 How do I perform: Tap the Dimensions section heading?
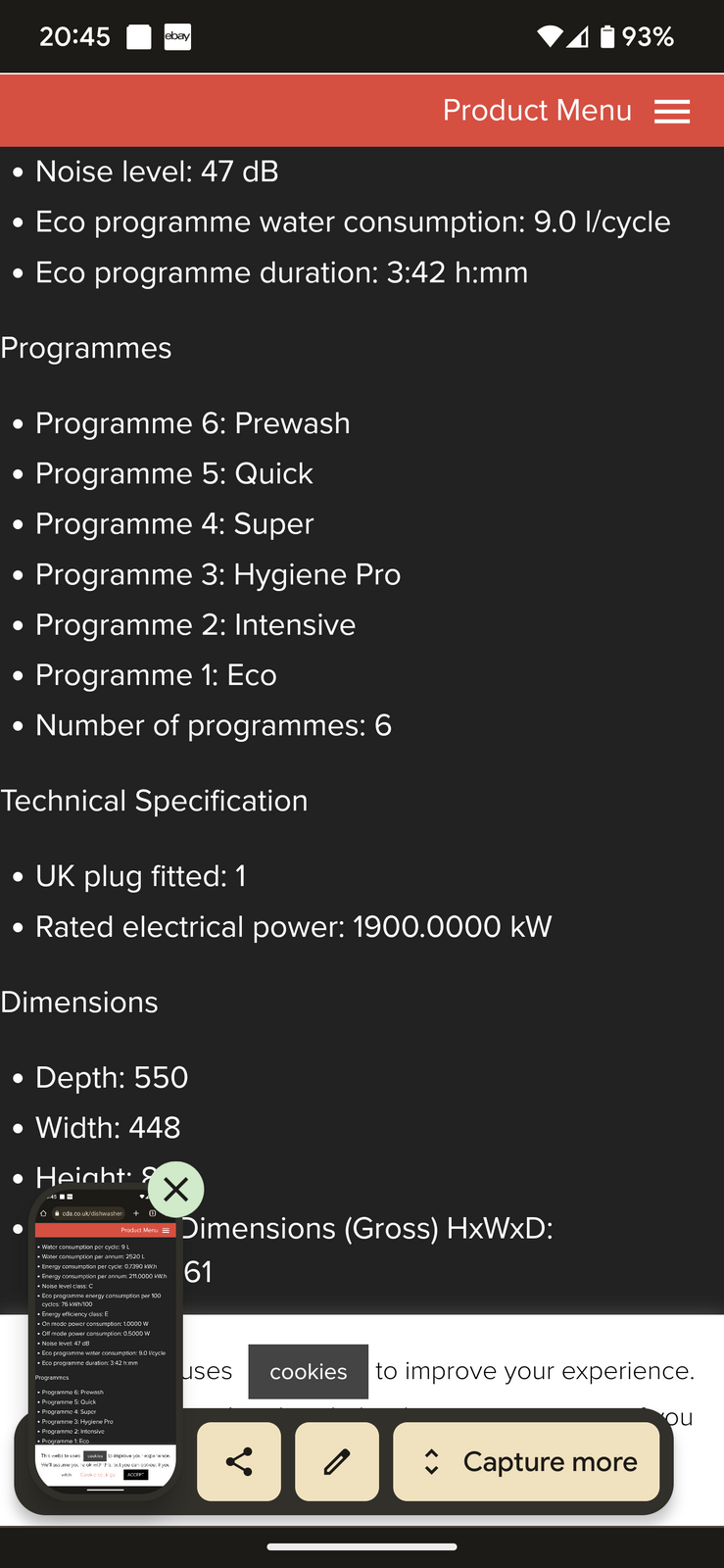79,1003
